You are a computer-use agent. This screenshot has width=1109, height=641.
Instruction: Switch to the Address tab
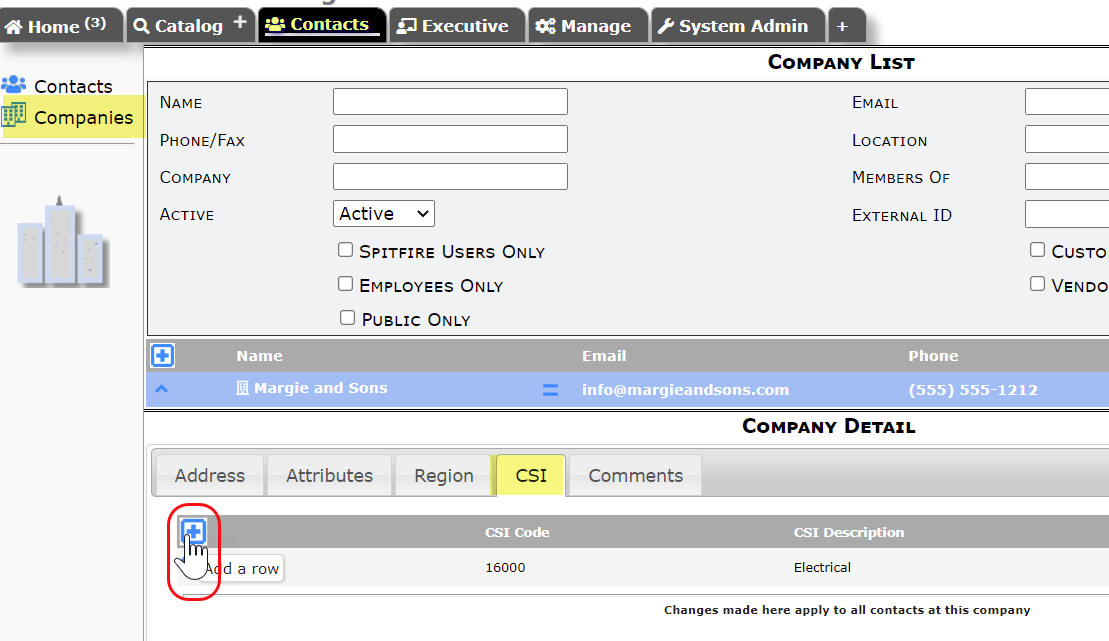[x=209, y=475]
